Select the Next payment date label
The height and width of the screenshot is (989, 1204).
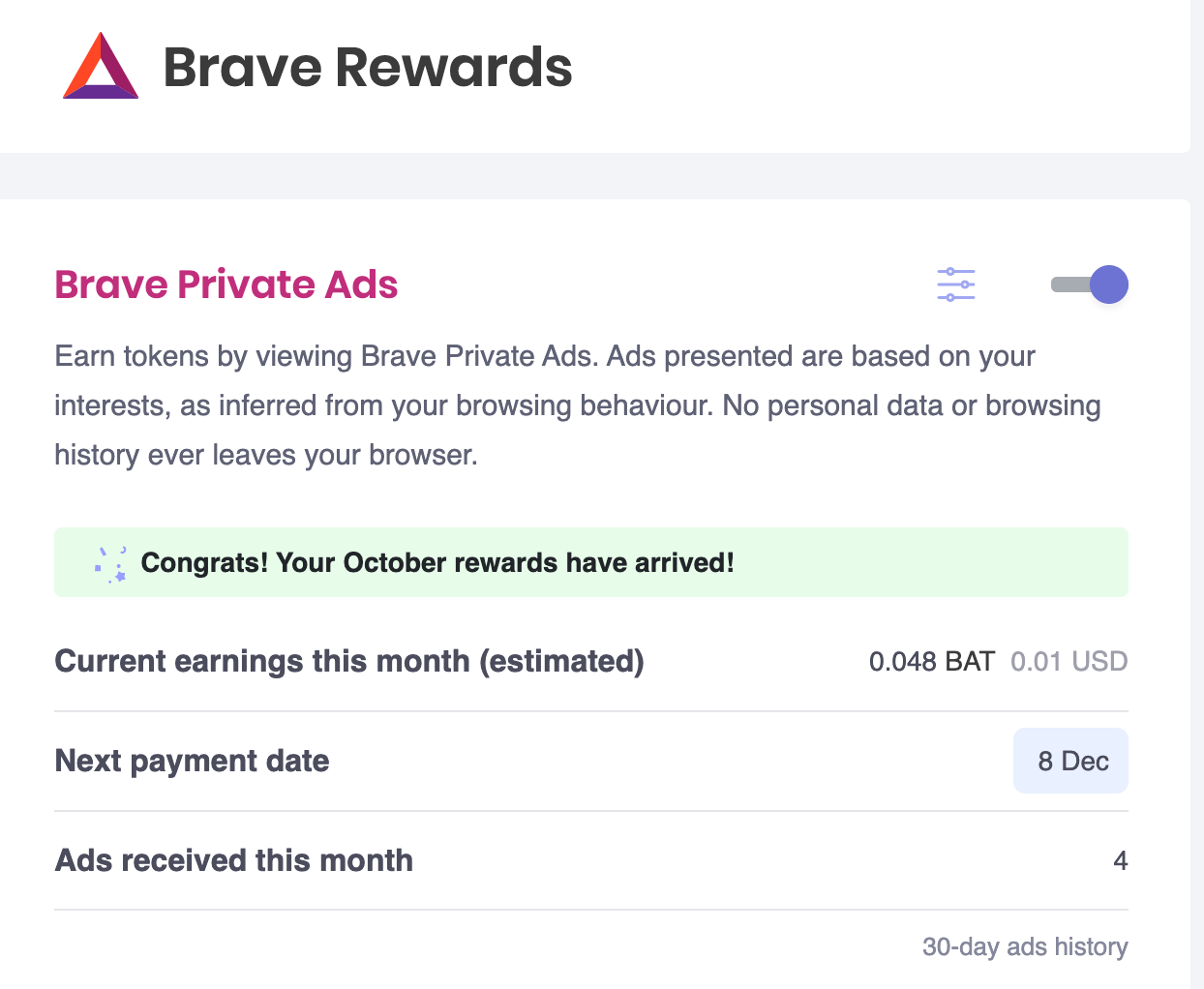tap(191, 761)
